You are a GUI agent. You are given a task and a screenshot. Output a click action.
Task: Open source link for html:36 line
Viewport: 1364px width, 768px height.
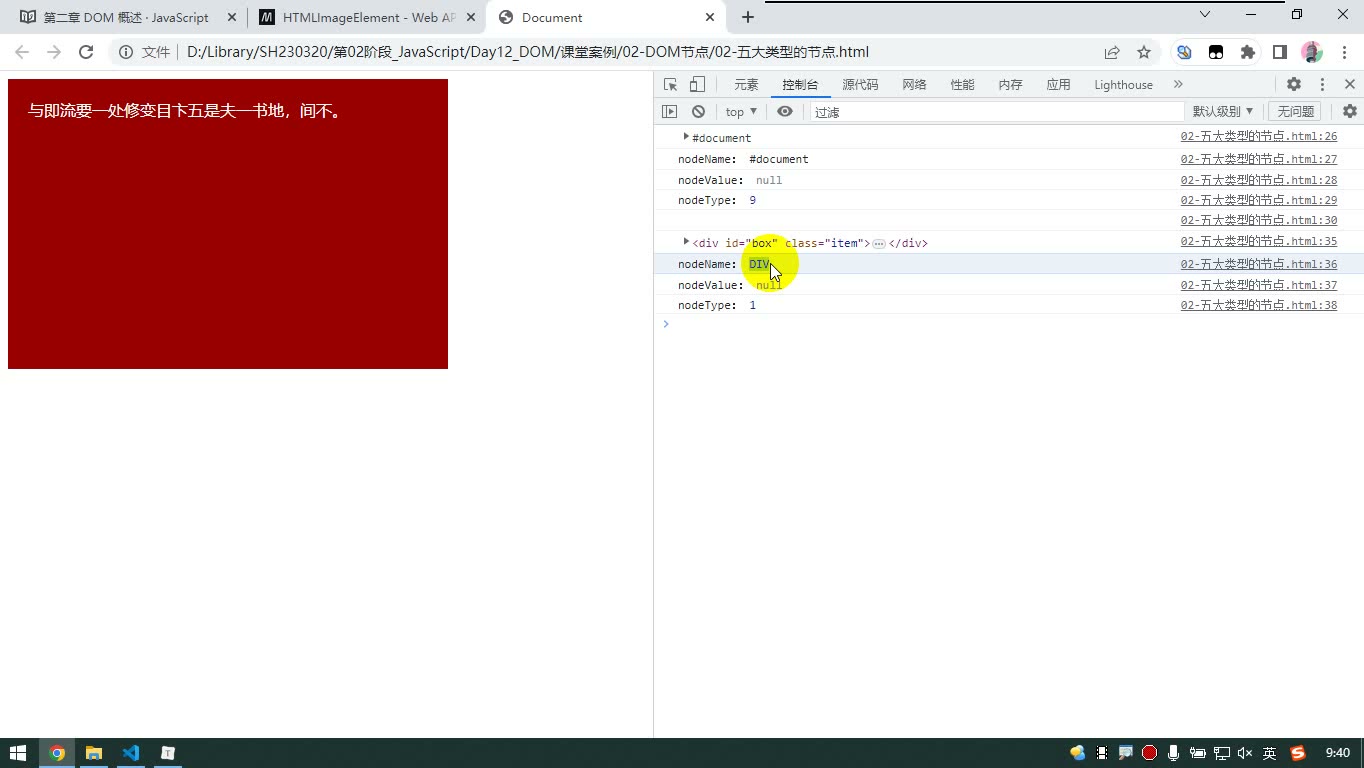[1259, 264]
